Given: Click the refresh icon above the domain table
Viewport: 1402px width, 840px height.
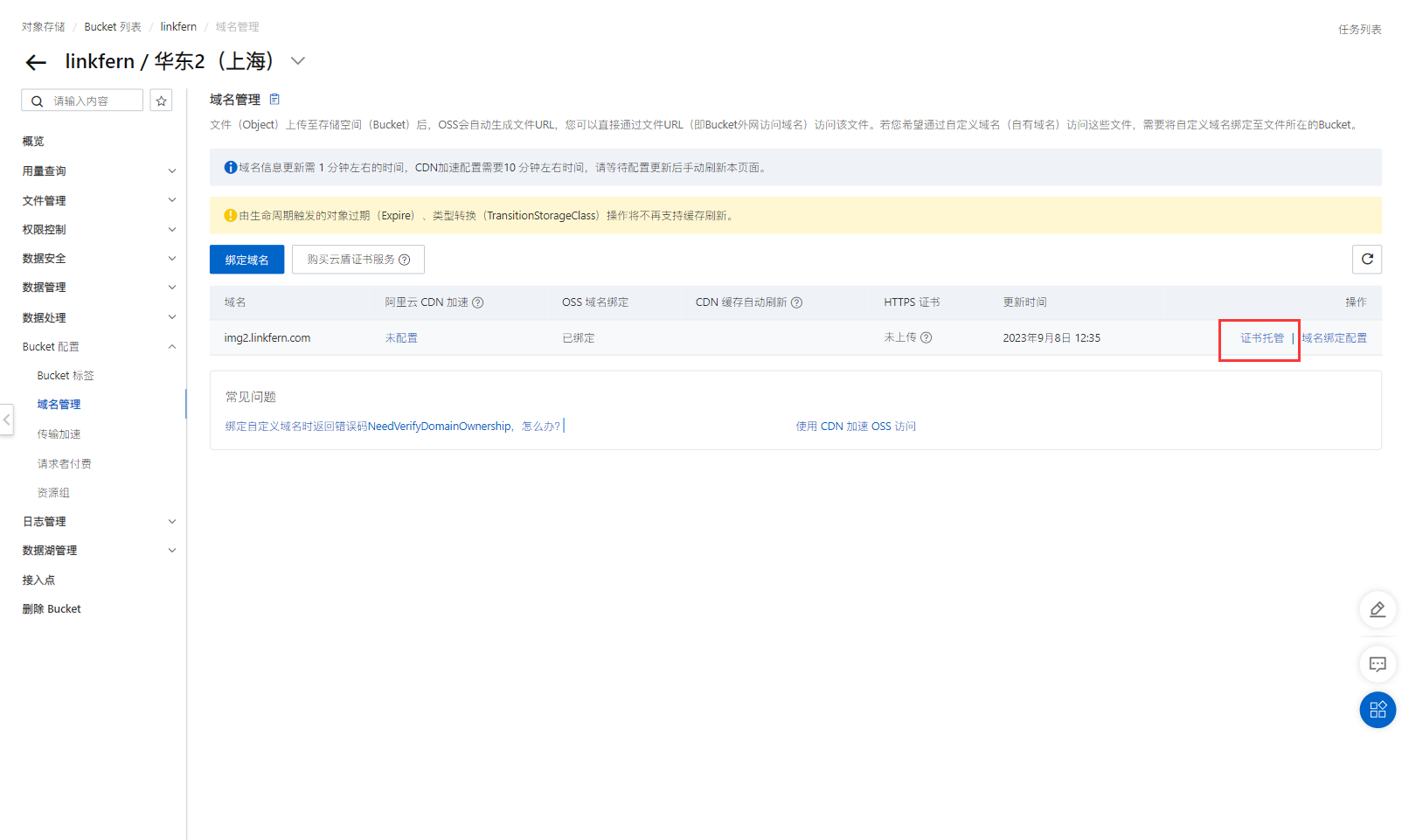Looking at the screenshot, I should click(x=1367, y=260).
